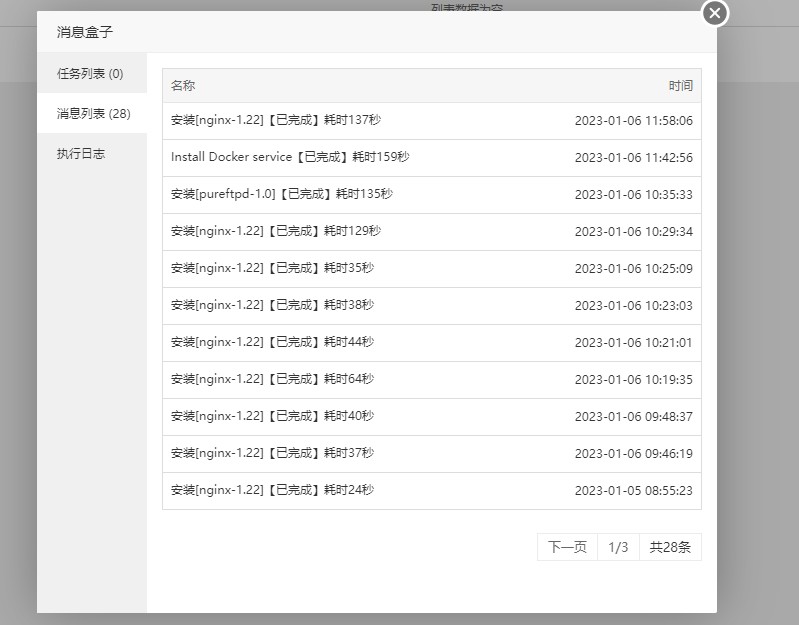The image size is (799, 625).
Task: Click timestamp 2023-01-06 10:29:34
Action: point(633,232)
